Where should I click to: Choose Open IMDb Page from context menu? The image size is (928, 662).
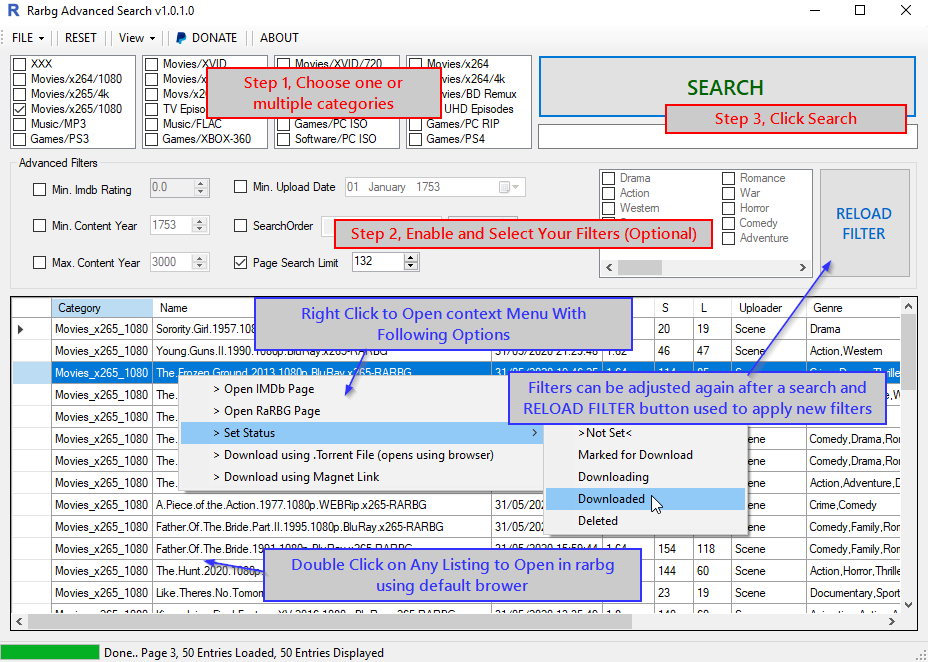[361, 389]
